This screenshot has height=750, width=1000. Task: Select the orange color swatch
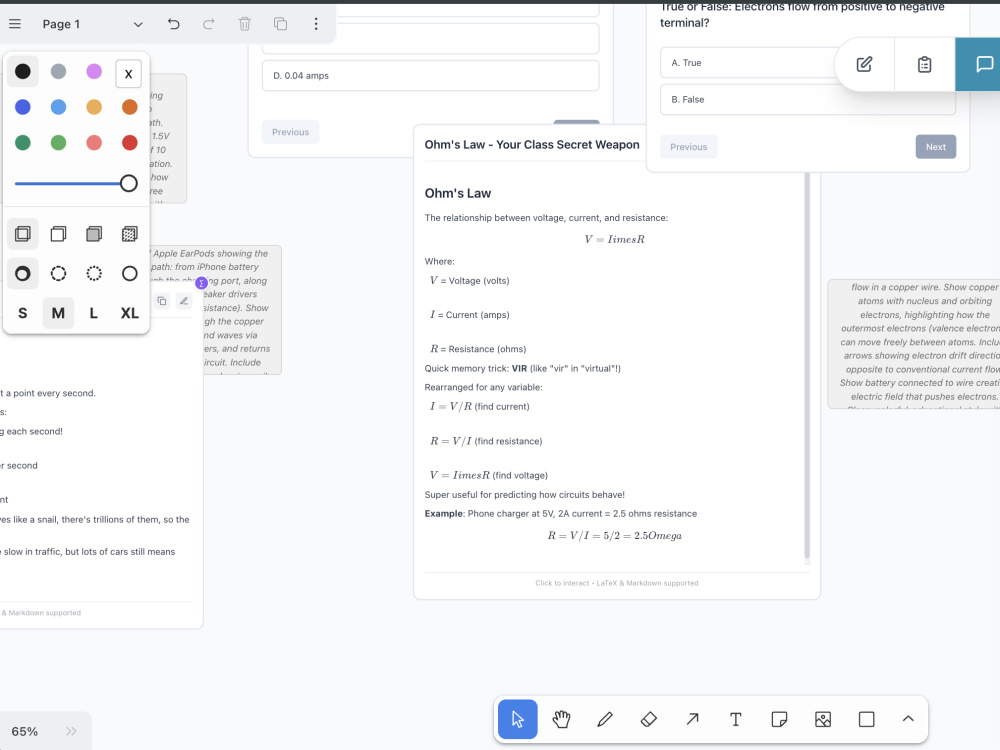click(x=129, y=107)
